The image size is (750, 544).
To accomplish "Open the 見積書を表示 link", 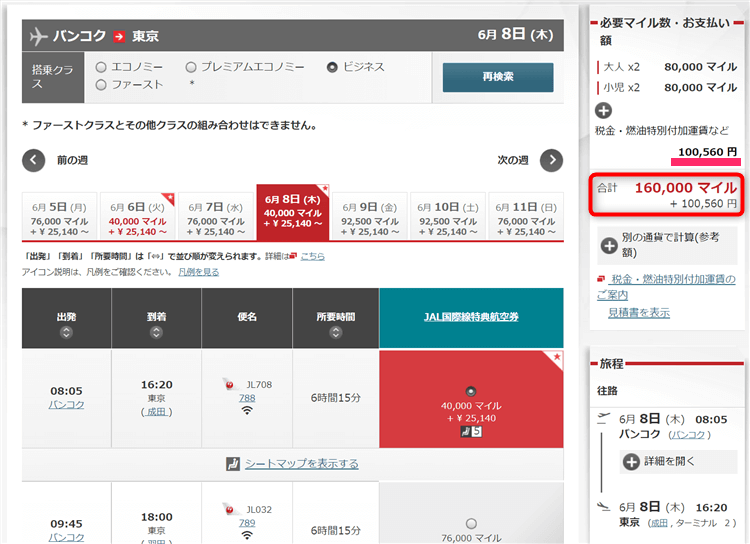I will tap(638, 312).
